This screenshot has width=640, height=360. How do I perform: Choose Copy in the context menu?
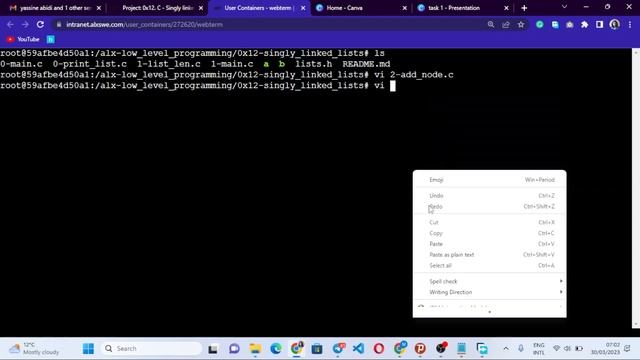[489, 233]
